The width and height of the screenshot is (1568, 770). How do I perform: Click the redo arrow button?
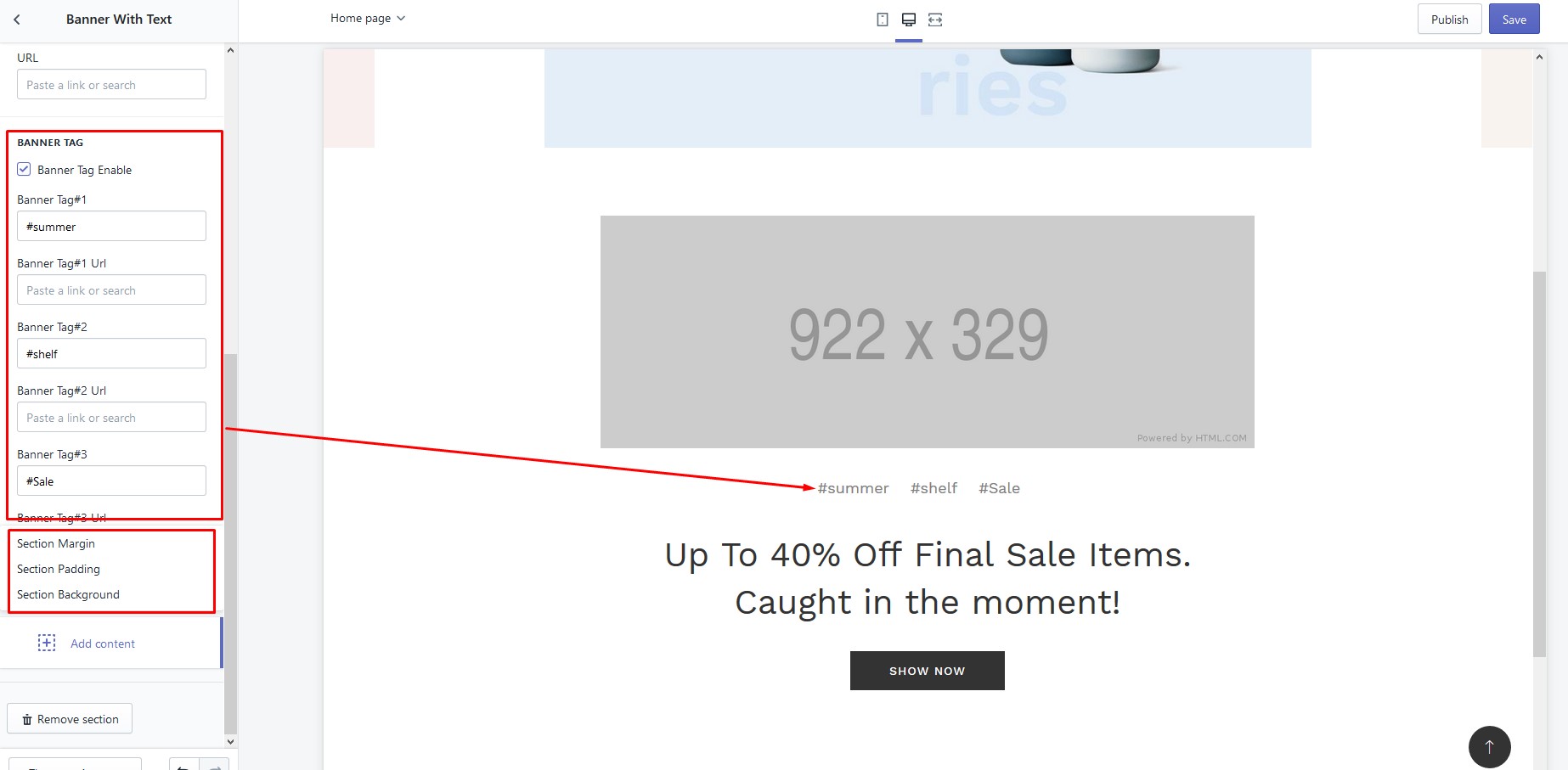[215, 766]
